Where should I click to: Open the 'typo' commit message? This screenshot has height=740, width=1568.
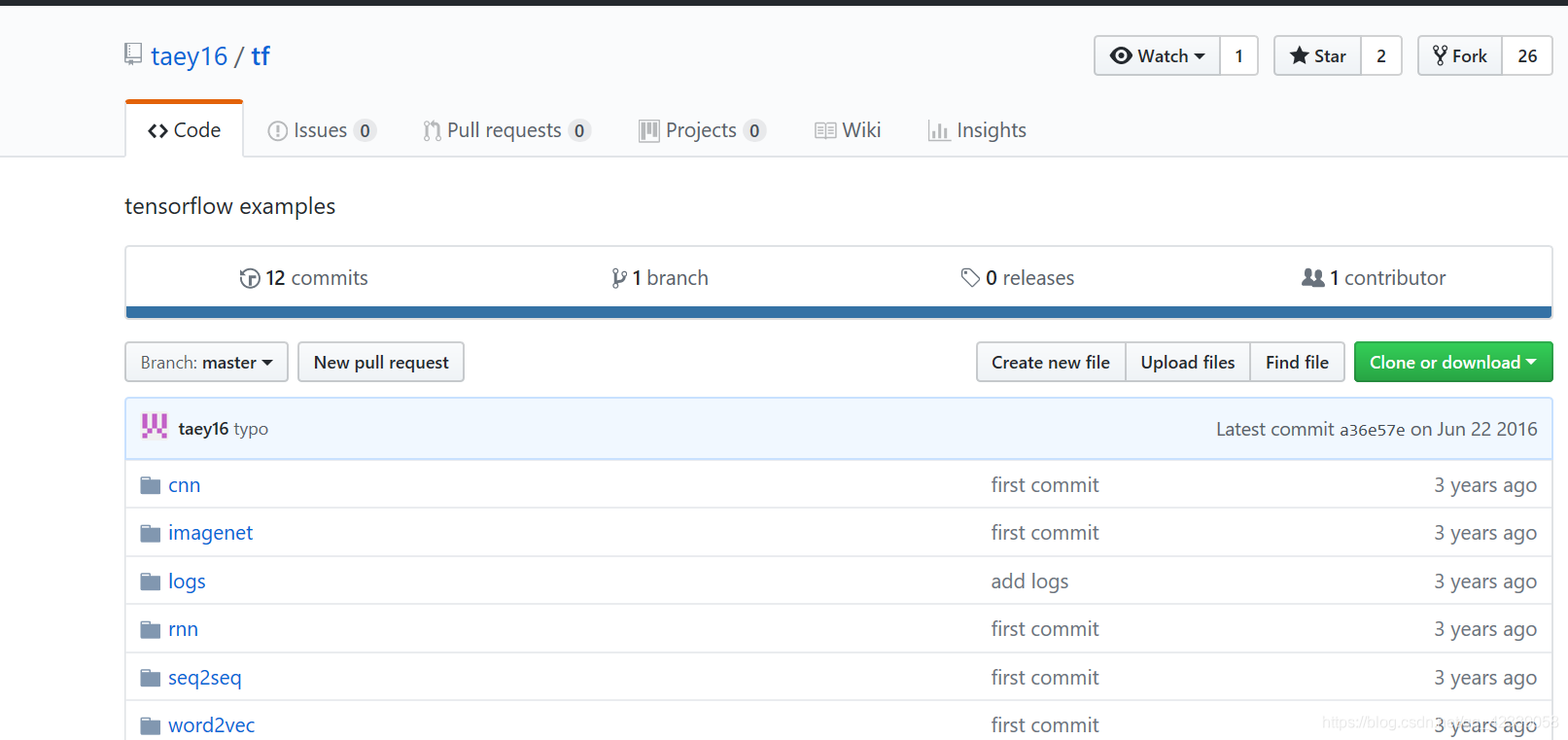(x=251, y=429)
